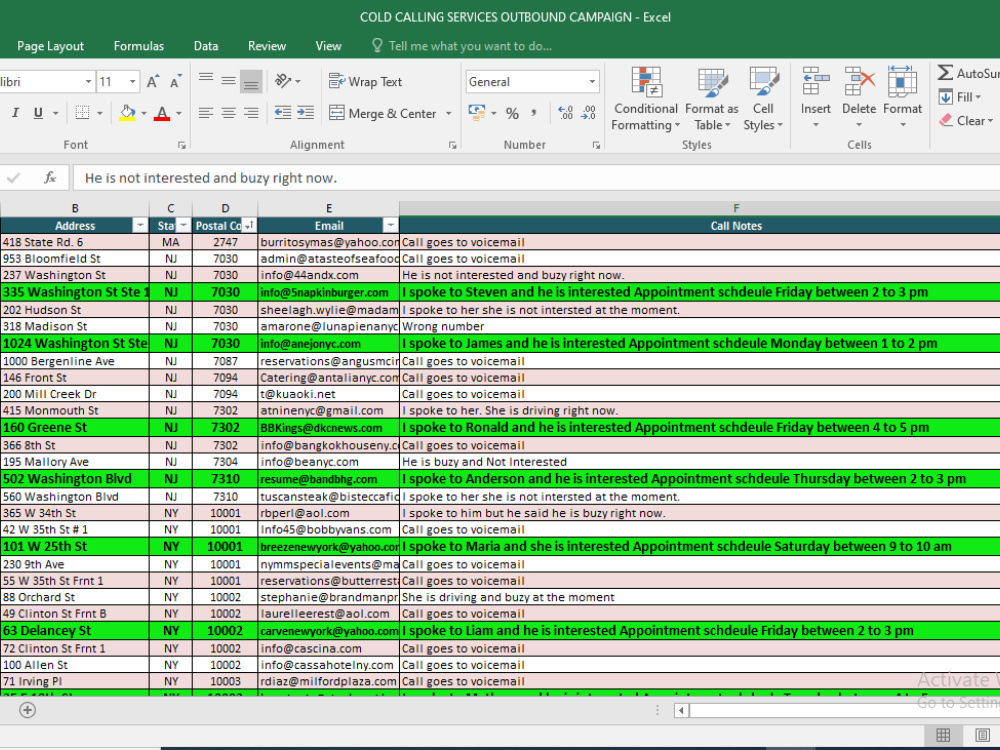Screen dimensions: 1000x750
Task: Switch to Normal view in status bar
Action: [943, 735]
